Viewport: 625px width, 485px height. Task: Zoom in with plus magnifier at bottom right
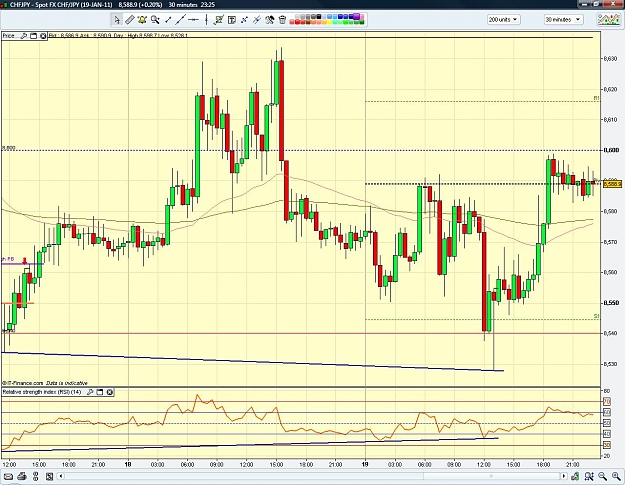pyautogui.click(x=616, y=476)
